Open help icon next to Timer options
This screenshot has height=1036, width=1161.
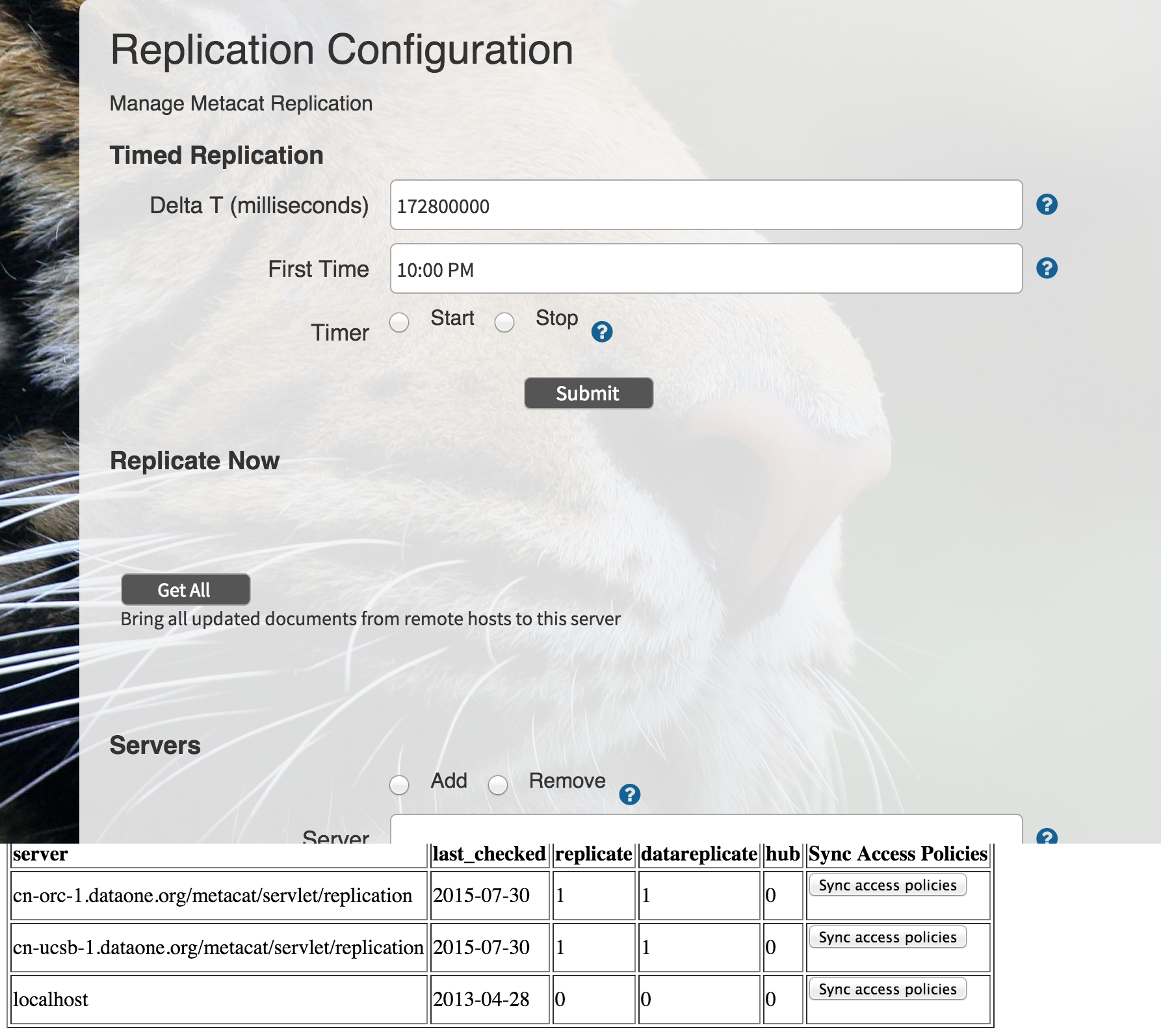[601, 332]
